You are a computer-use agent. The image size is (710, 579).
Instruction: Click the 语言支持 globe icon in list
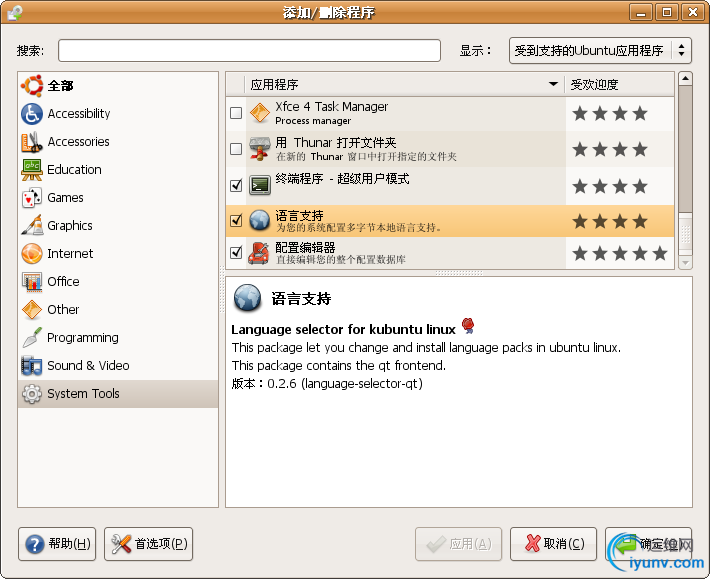pos(260,220)
